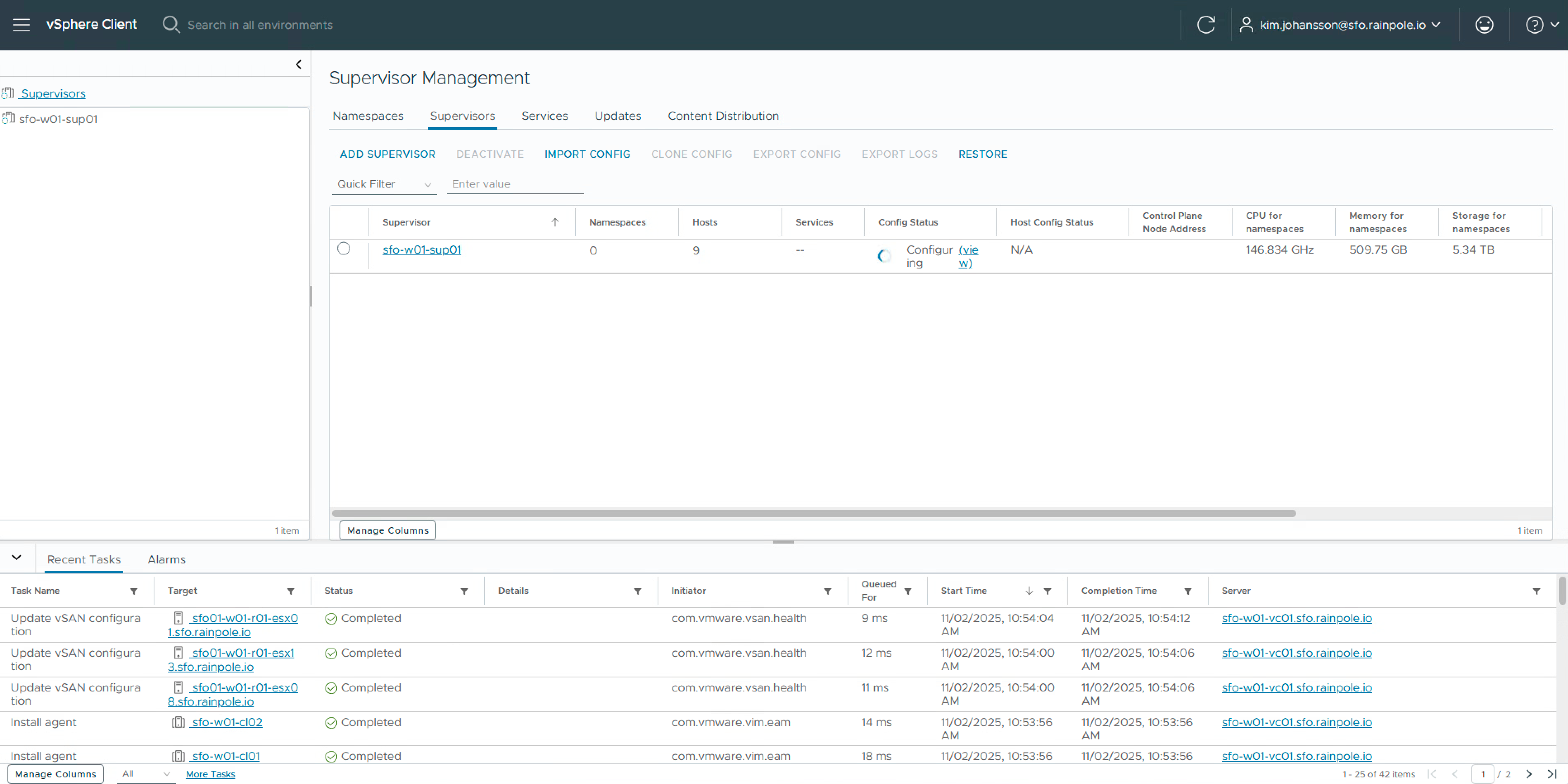Filter the Server column in tasks
The width and height of the screenshot is (1568, 784).
[x=1536, y=591]
